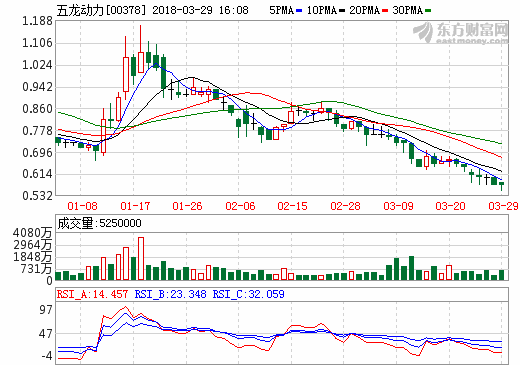This screenshot has height=365, width=520.
Task: Click the RSI_A:14.457 indicator label
Action: click(92, 294)
